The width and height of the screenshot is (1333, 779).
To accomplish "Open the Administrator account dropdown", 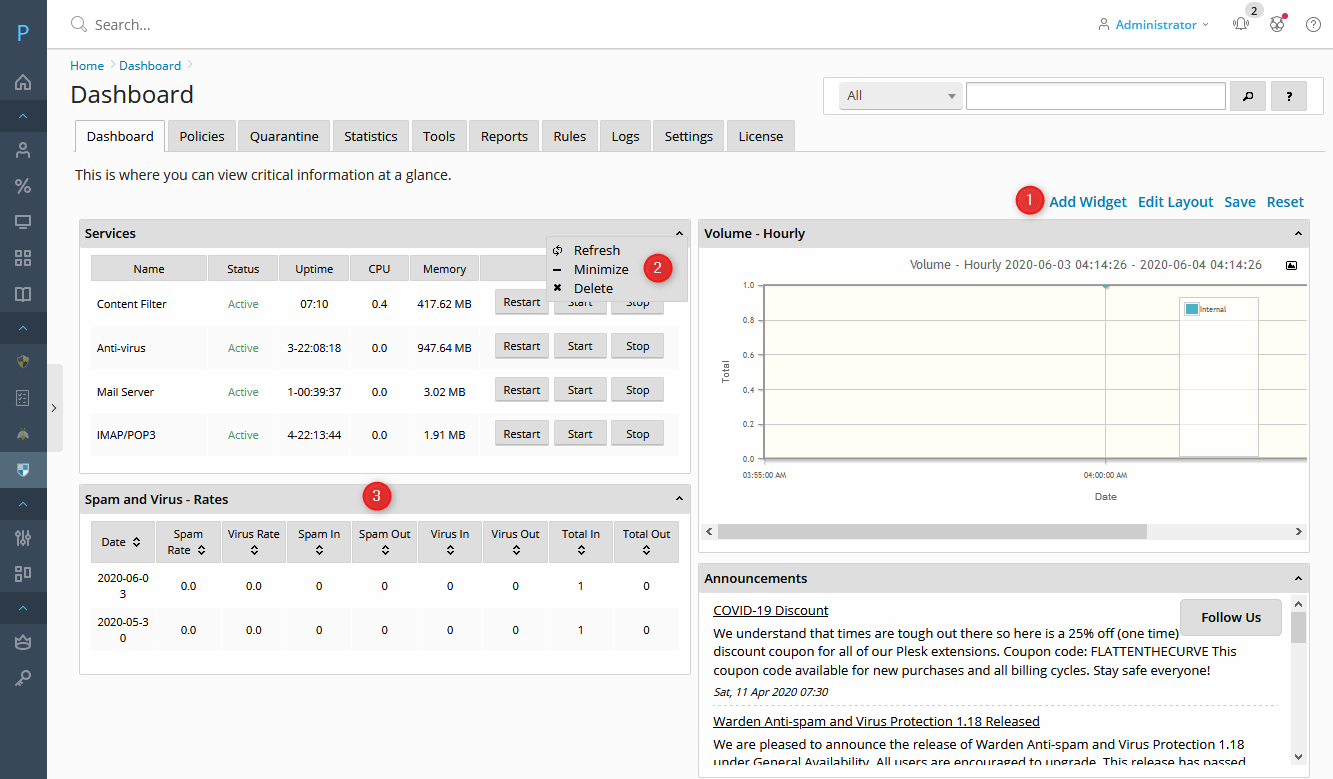I will coord(1153,24).
